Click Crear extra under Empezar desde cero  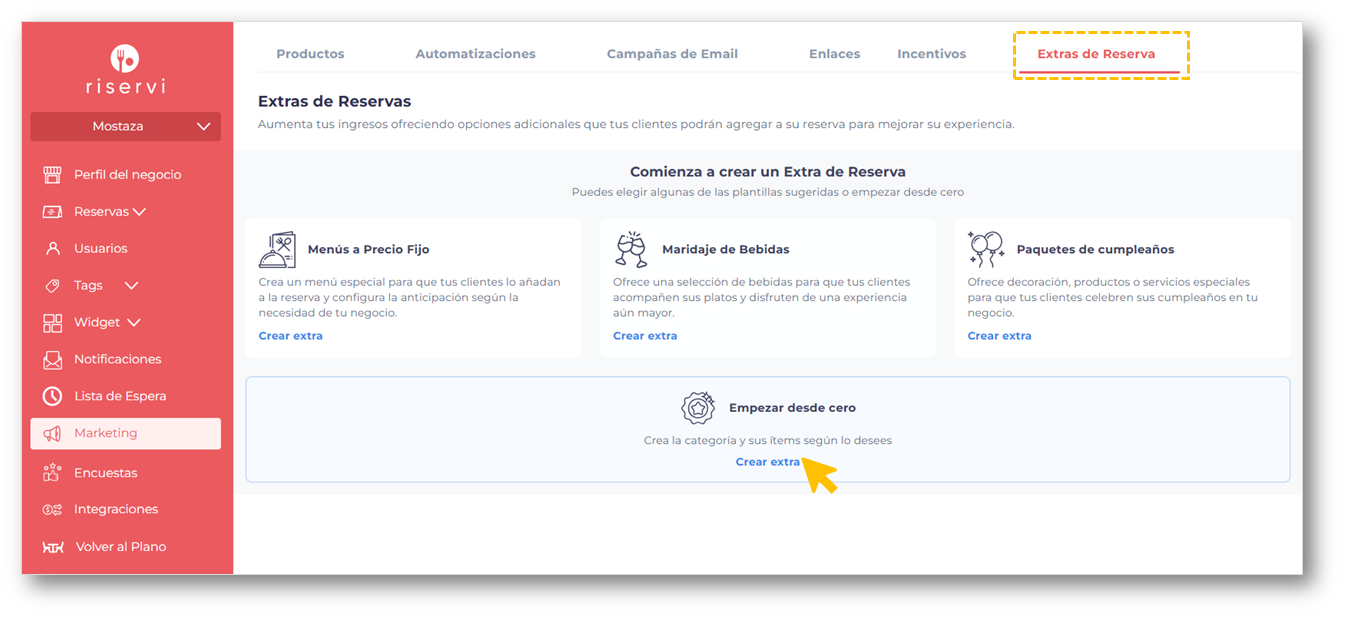point(768,462)
